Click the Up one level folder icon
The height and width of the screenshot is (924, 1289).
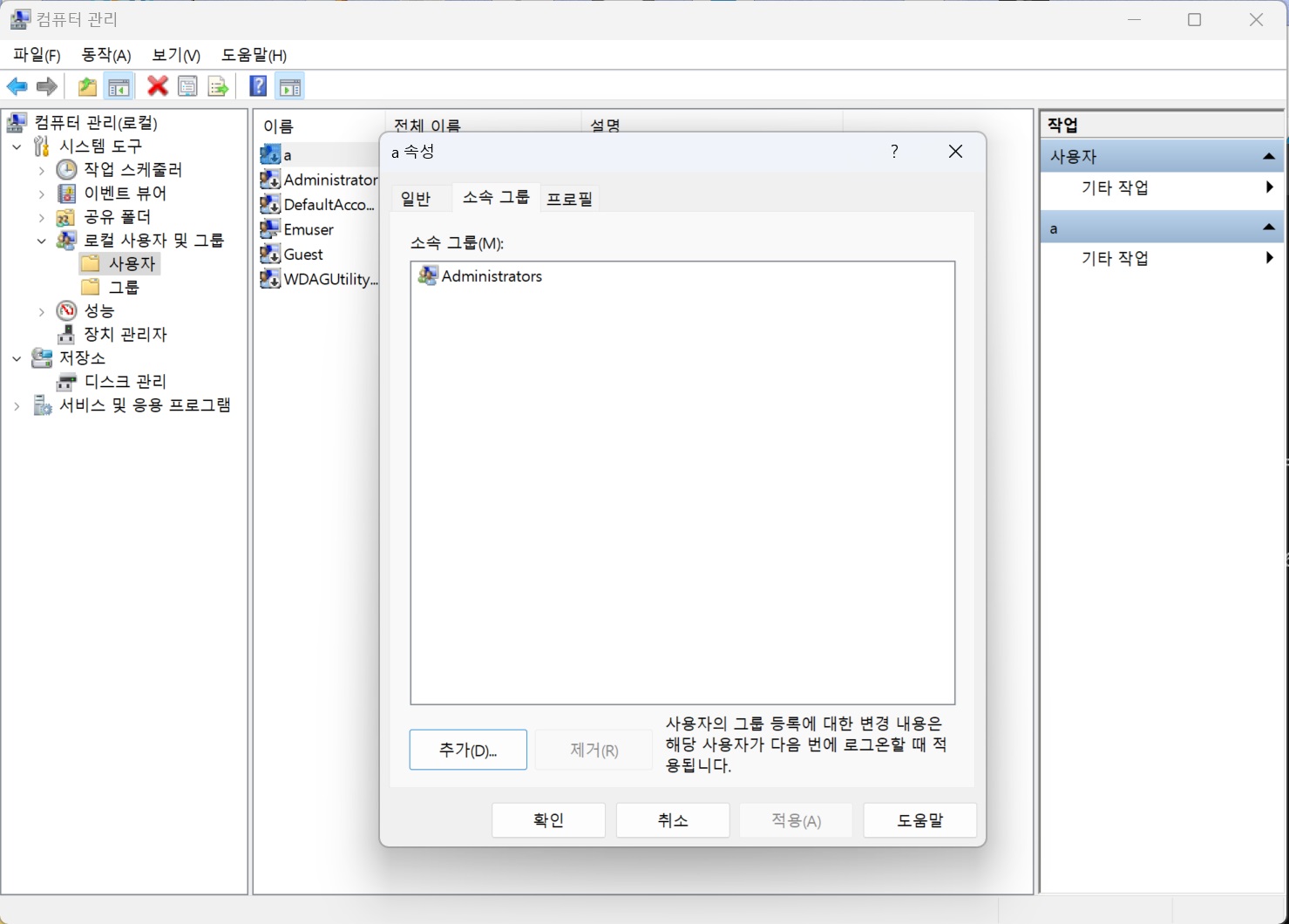tap(87, 86)
